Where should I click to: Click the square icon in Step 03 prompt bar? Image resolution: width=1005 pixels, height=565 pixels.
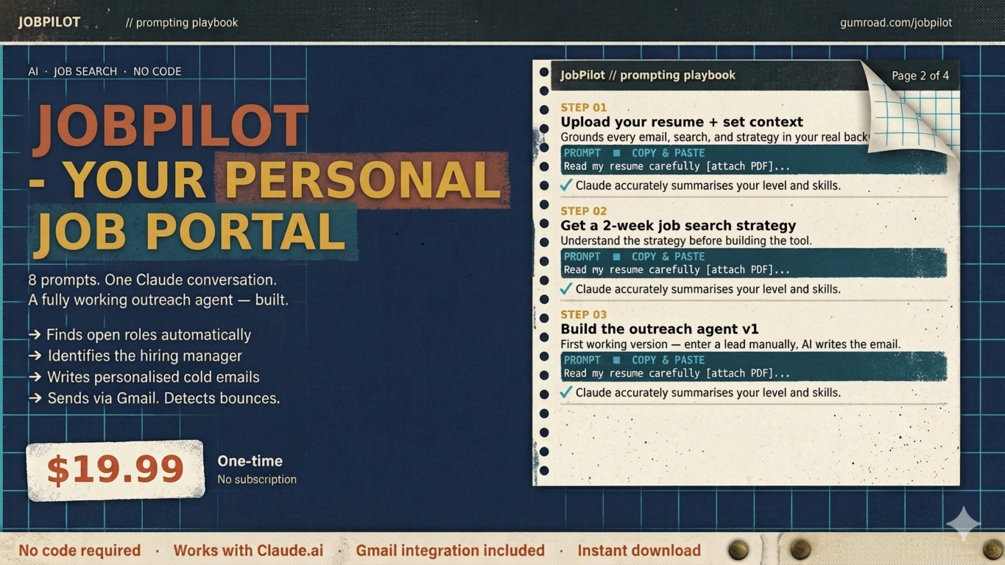coord(617,361)
